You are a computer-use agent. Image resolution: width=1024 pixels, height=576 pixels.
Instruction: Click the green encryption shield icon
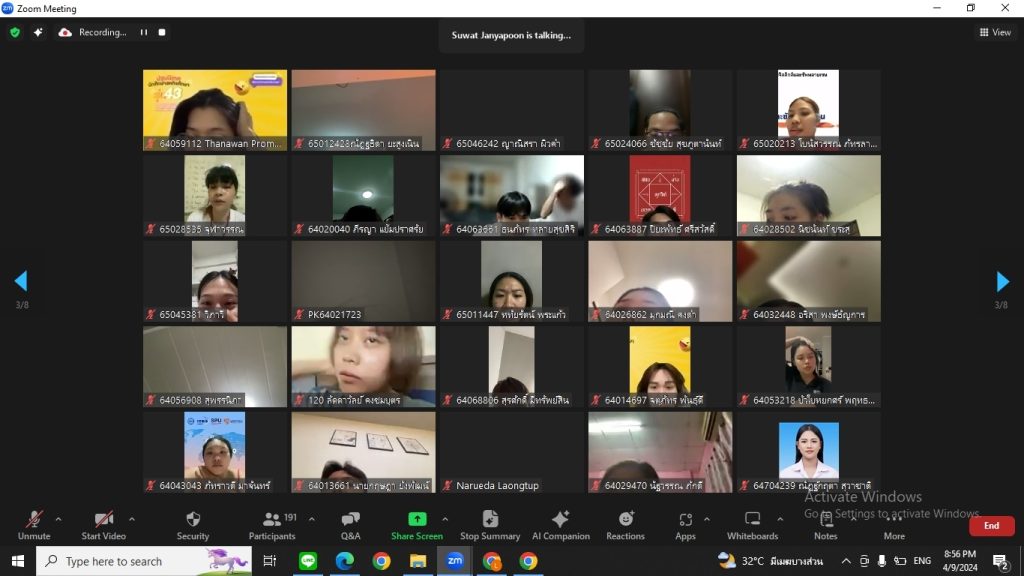[x=15, y=32]
